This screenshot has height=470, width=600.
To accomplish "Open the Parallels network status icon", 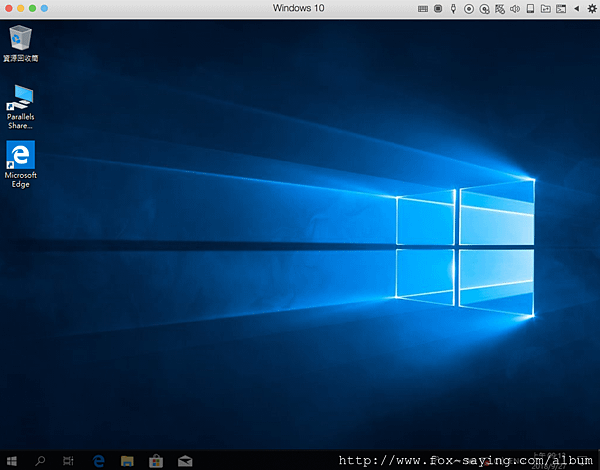I will pos(500,9).
